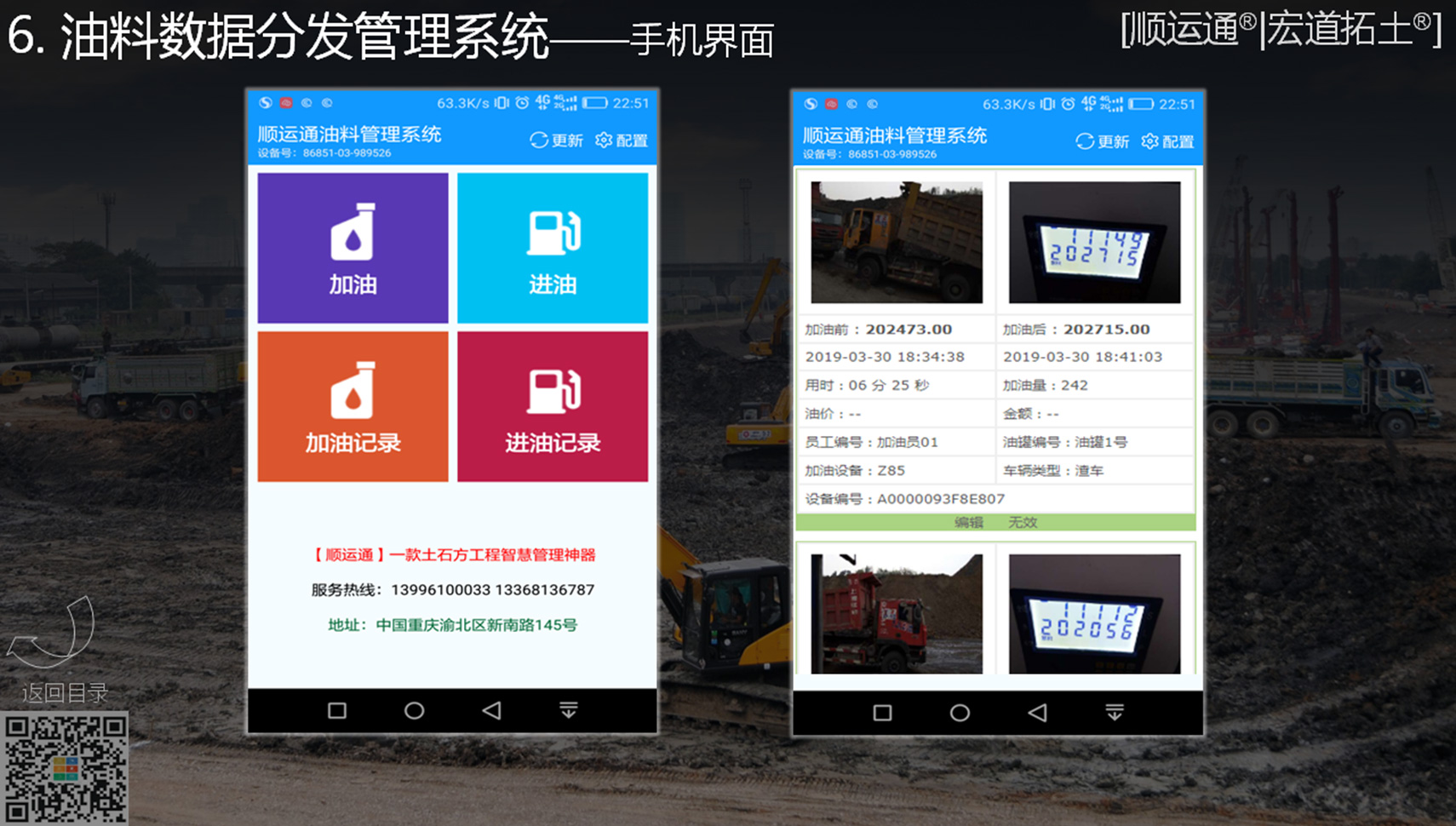Click the service hotline 13996100033 13368136787 text
This screenshot has width=1456, height=826.
452,589
